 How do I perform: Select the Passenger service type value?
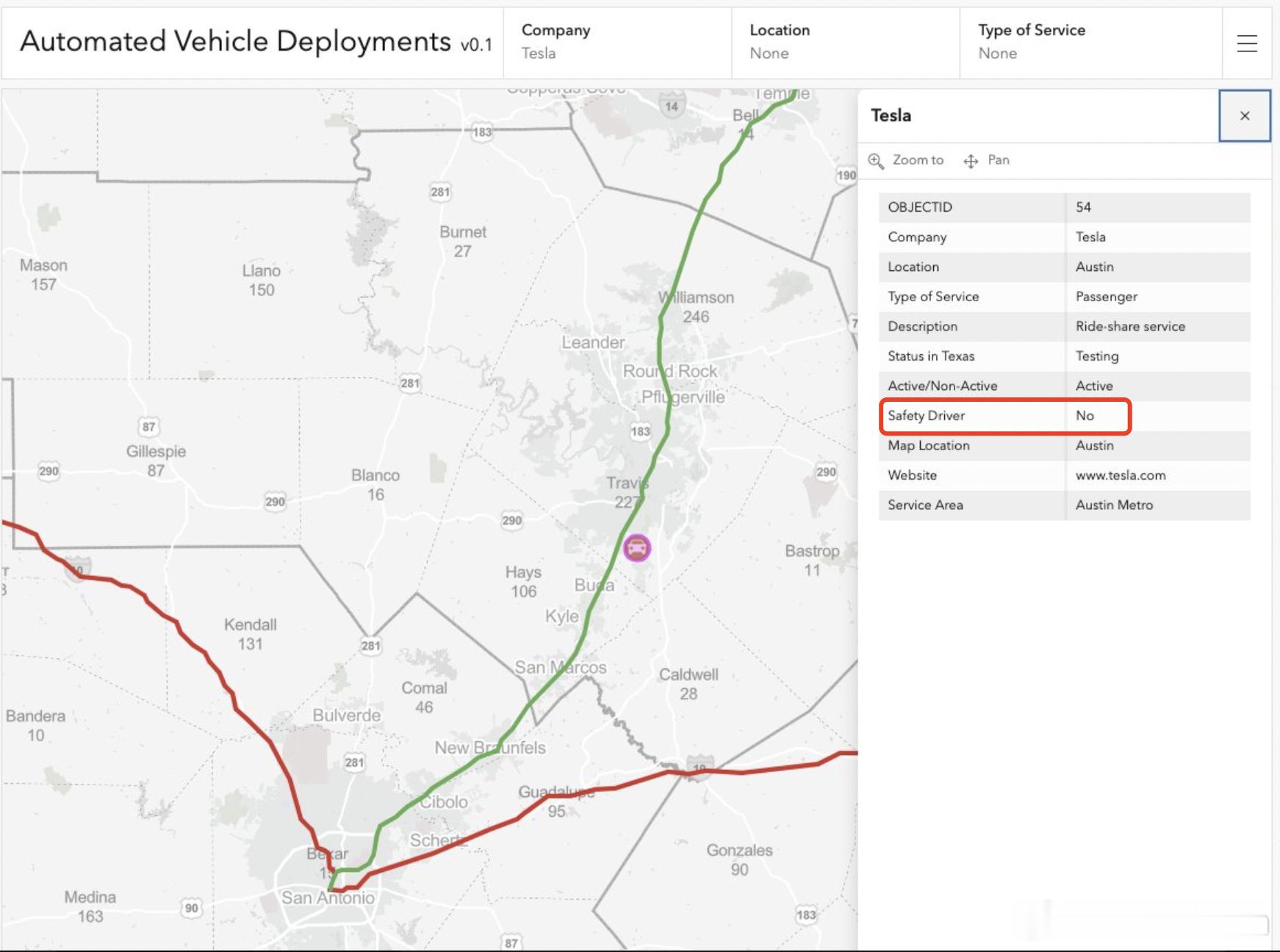1107,297
